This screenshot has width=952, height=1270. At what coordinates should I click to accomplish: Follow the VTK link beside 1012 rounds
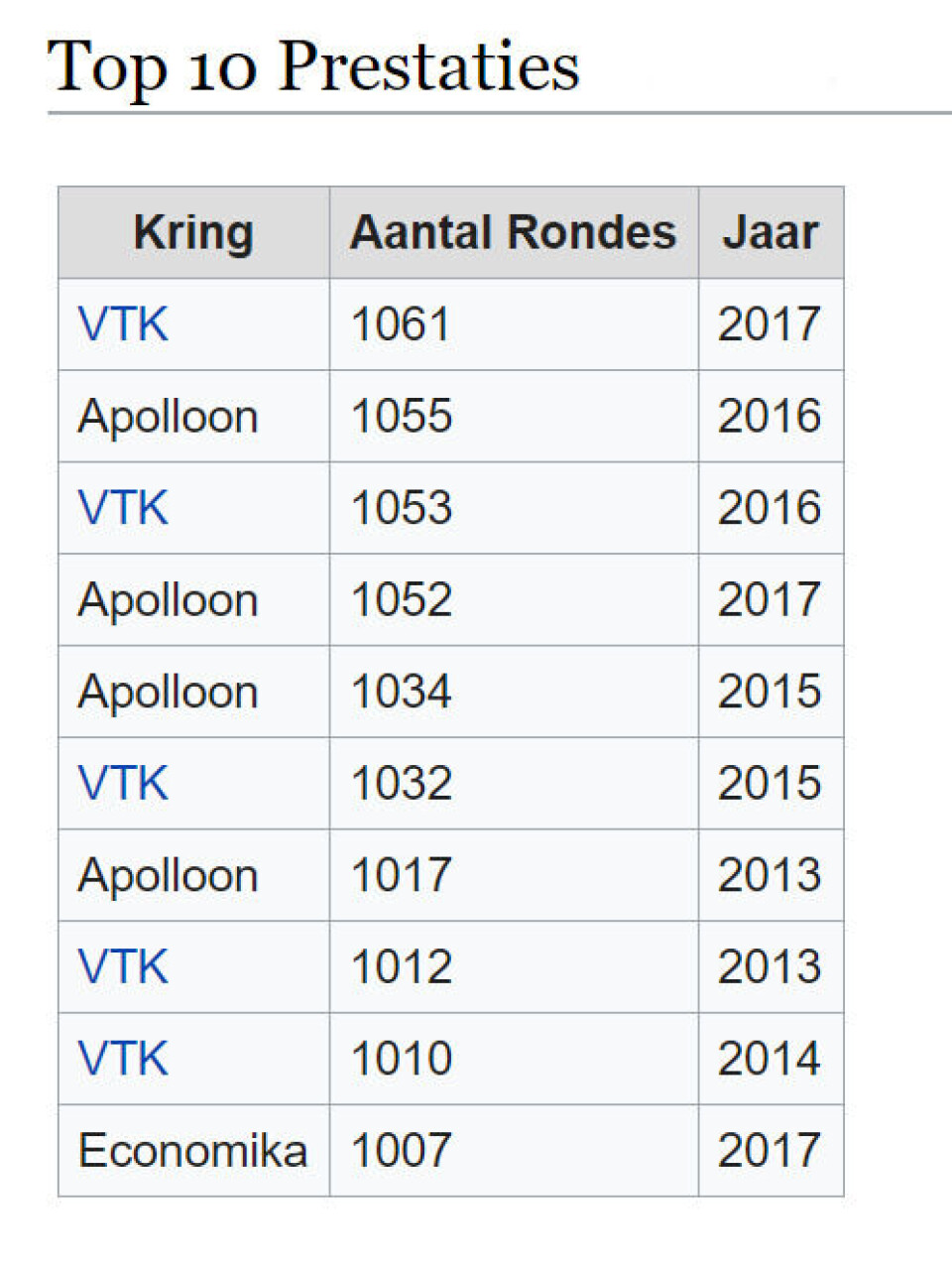click(x=123, y=966)
